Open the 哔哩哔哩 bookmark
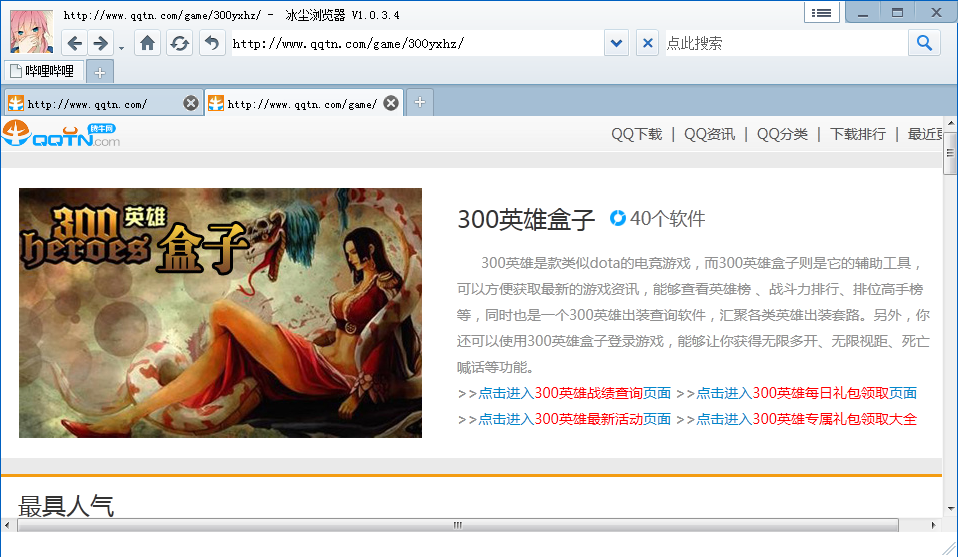 [x=43, y=71]
